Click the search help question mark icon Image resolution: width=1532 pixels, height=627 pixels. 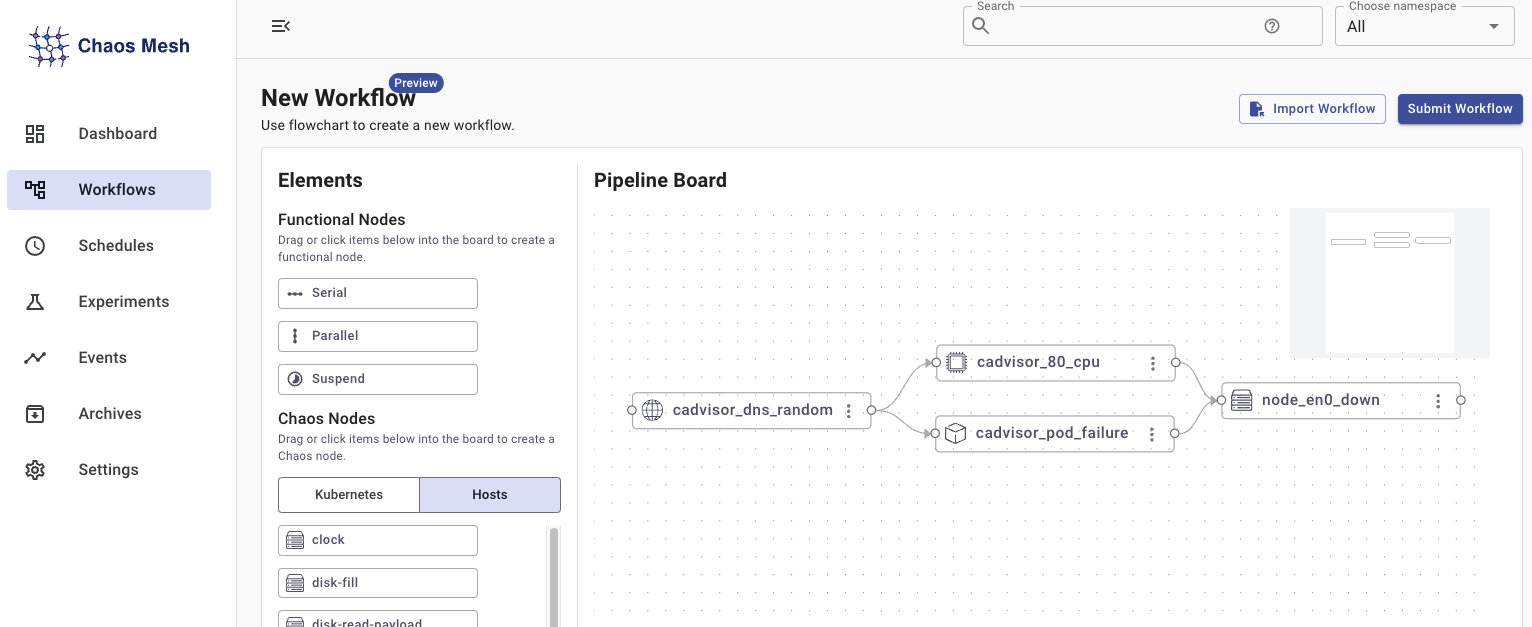coord(1271,27)
